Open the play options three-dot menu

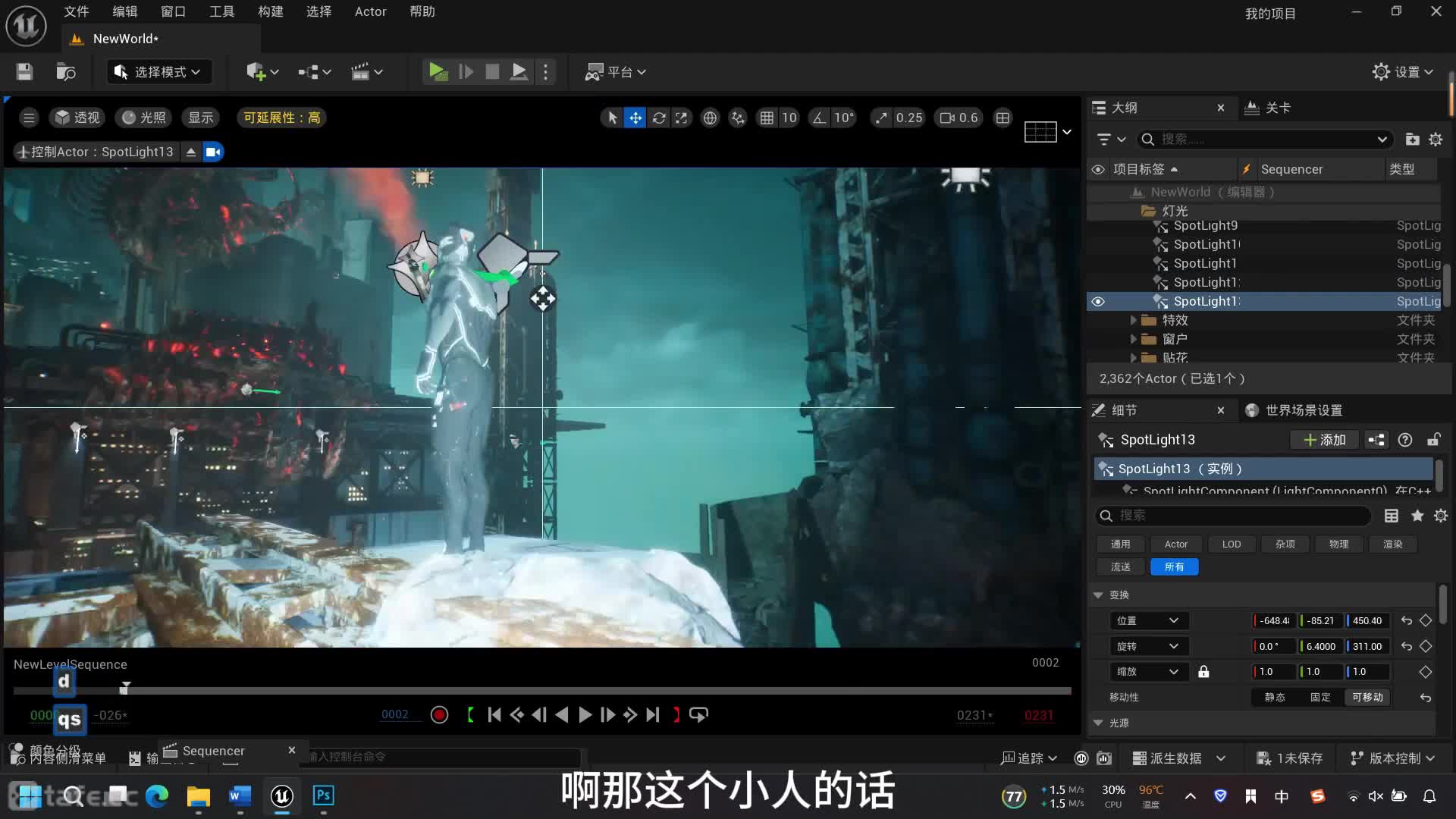pyautogui.click(x=545, y=72)
